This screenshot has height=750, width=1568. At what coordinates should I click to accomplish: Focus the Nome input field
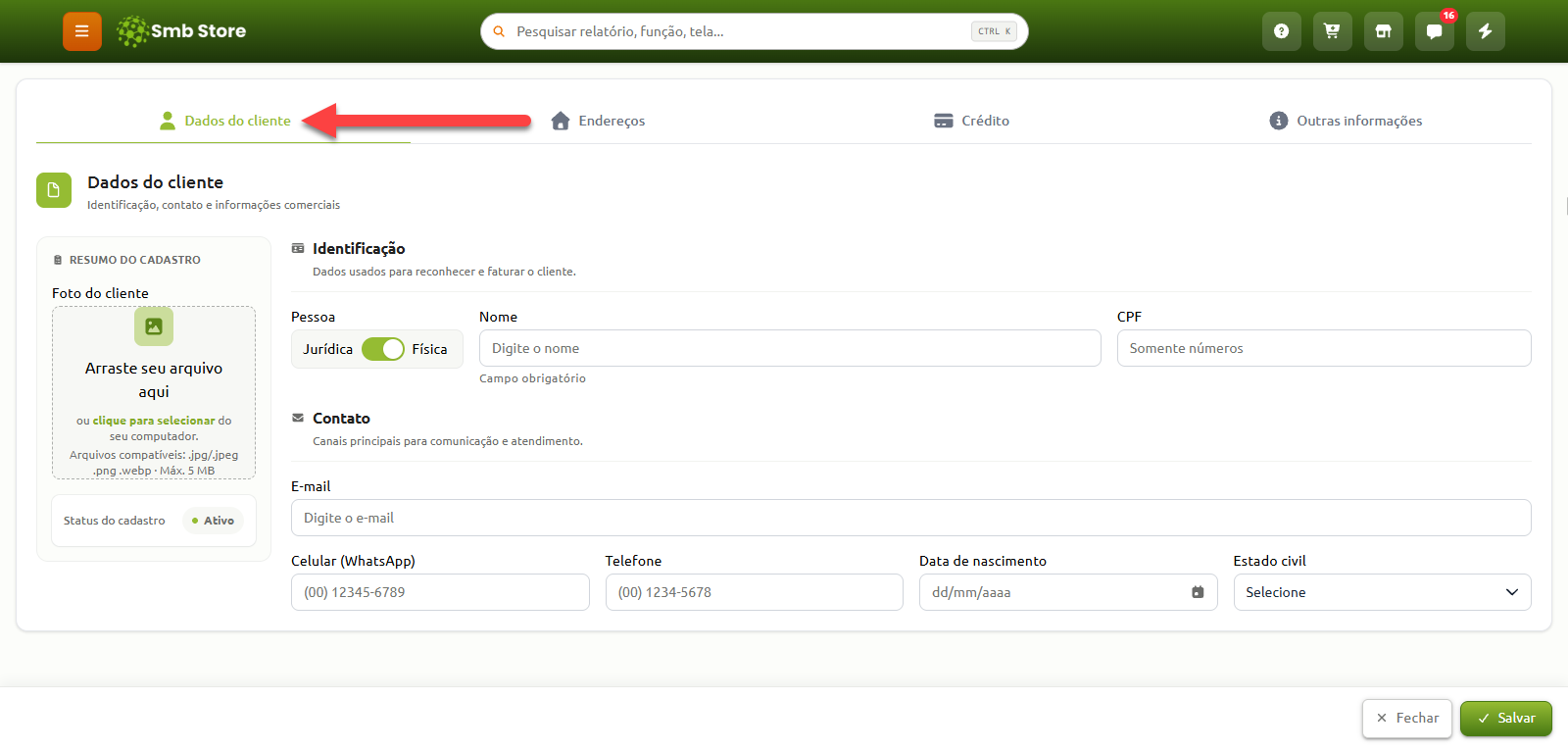pyautogui.click(x=790, y=348)
